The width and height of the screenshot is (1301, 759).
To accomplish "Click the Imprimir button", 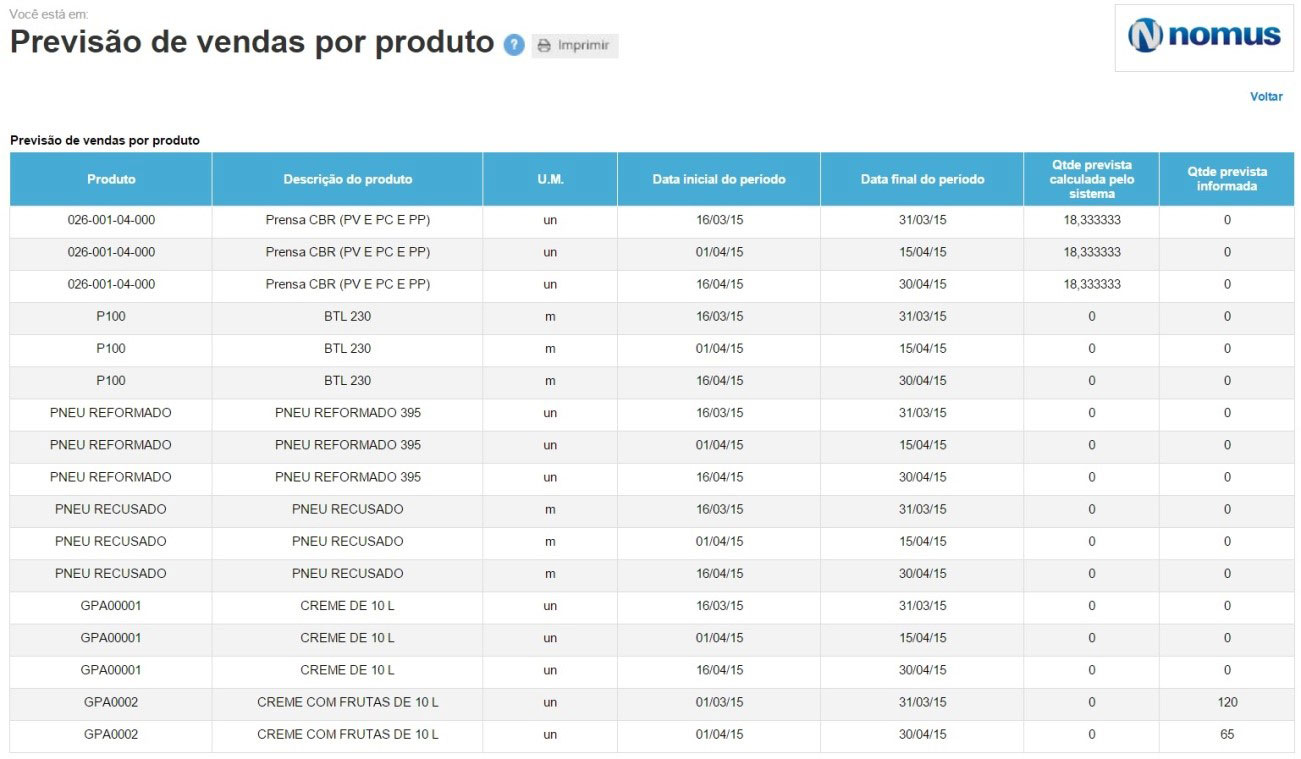I will (x=575, y=46).
